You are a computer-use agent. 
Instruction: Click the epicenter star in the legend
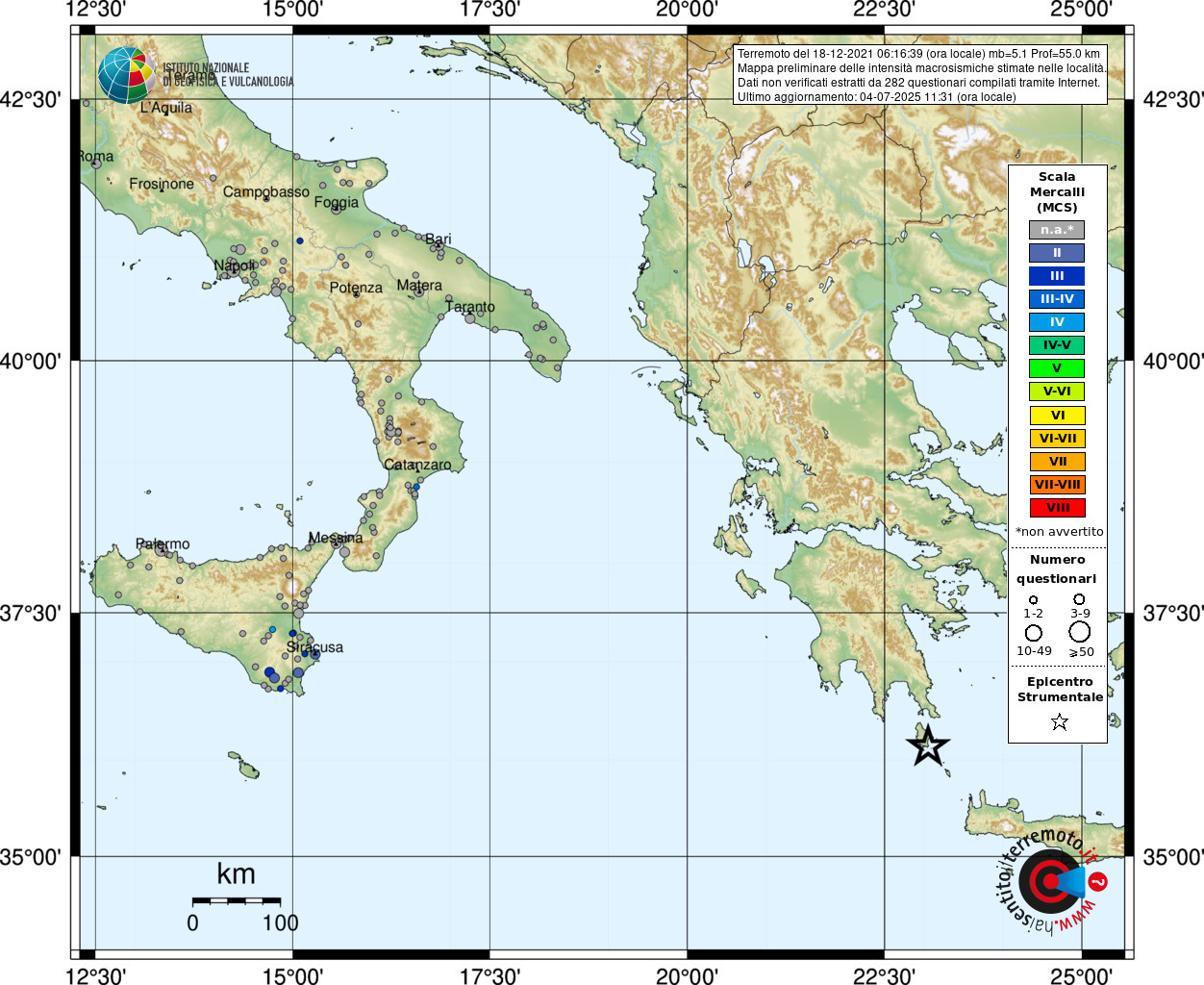(1060, 721)
